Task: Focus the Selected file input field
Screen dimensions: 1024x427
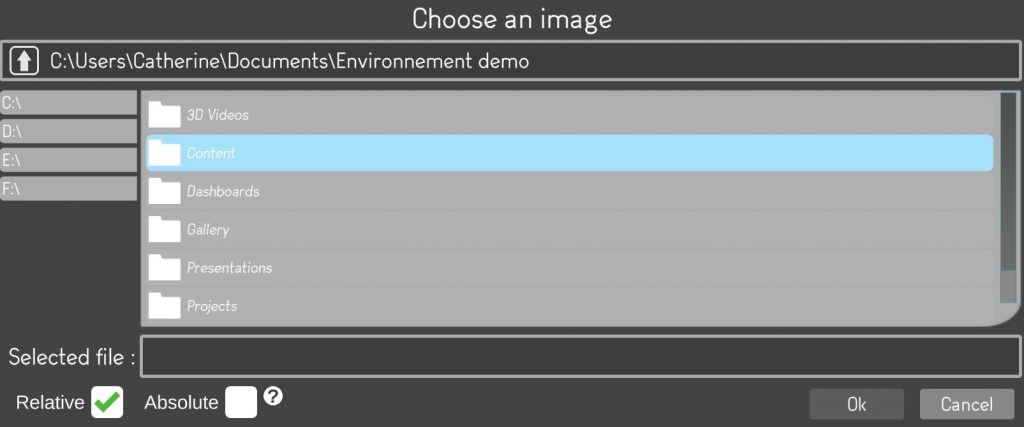Action: tap(581, 356)
